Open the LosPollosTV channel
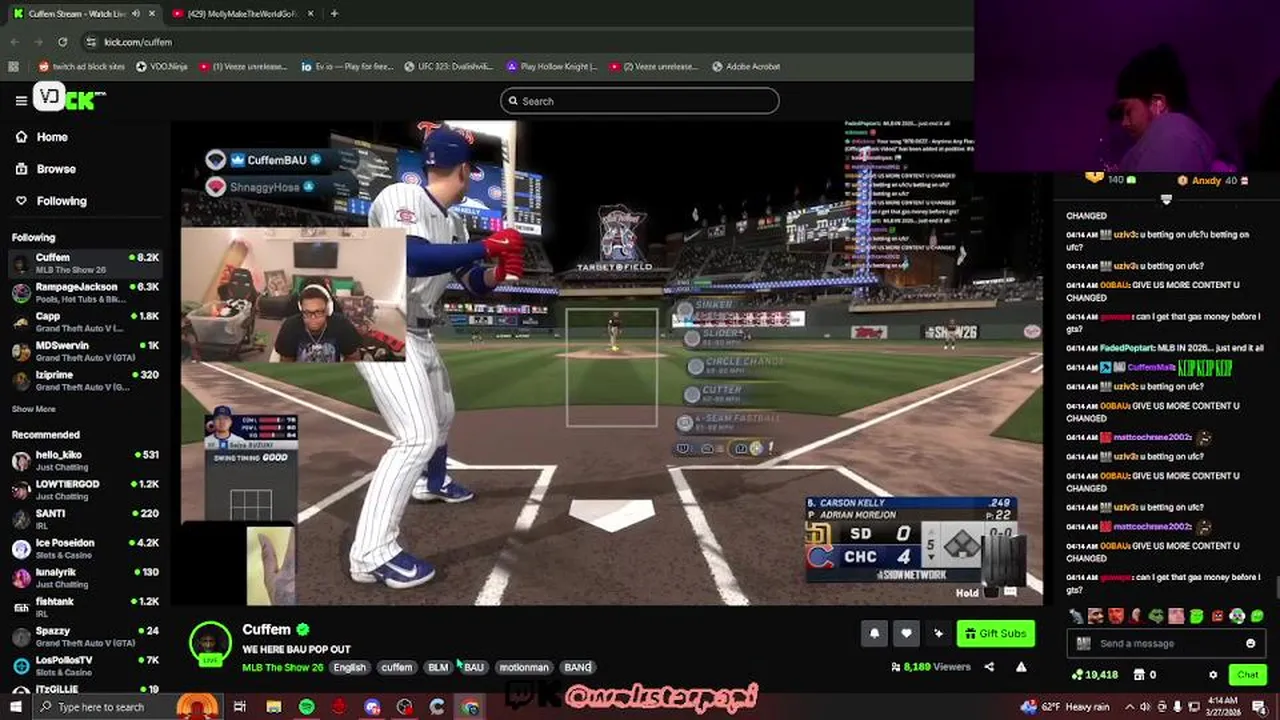Image resolution: width=1280 pixels, height=720 pixels. (85, 665)
